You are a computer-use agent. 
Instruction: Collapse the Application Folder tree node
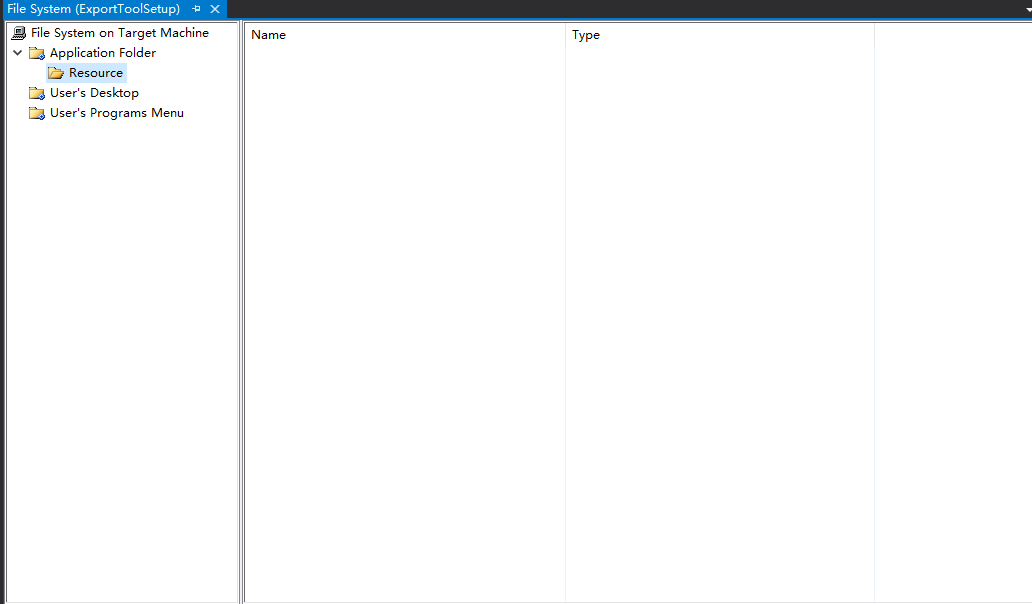18,53
